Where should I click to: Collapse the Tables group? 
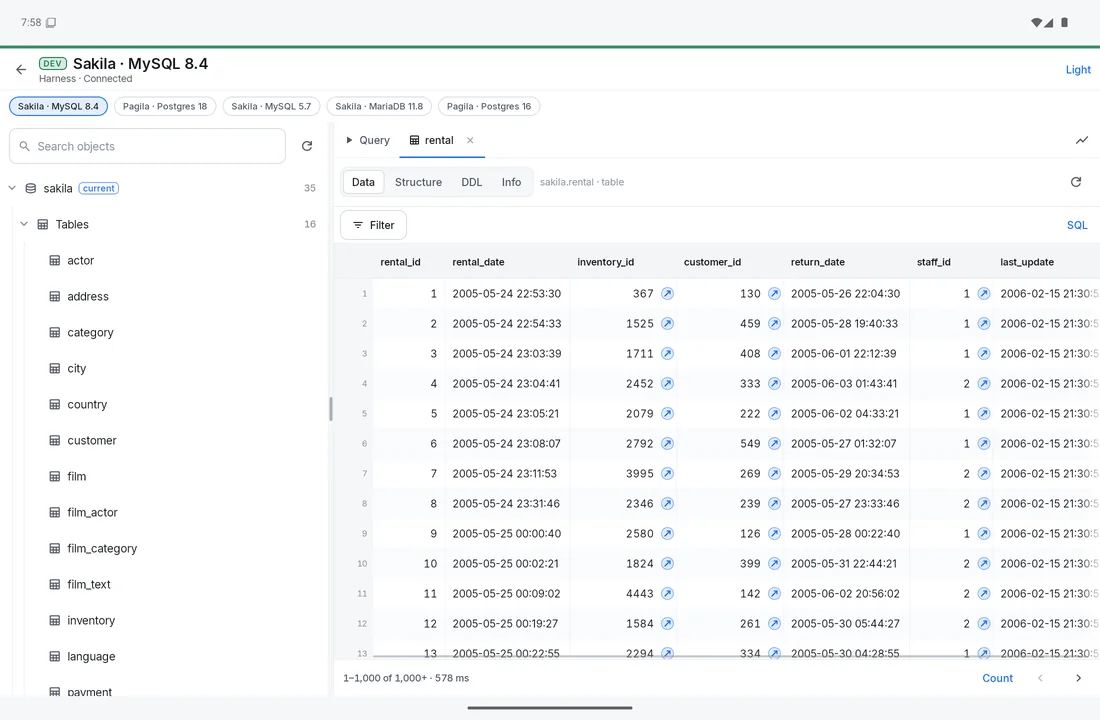(x=24, y=224)
